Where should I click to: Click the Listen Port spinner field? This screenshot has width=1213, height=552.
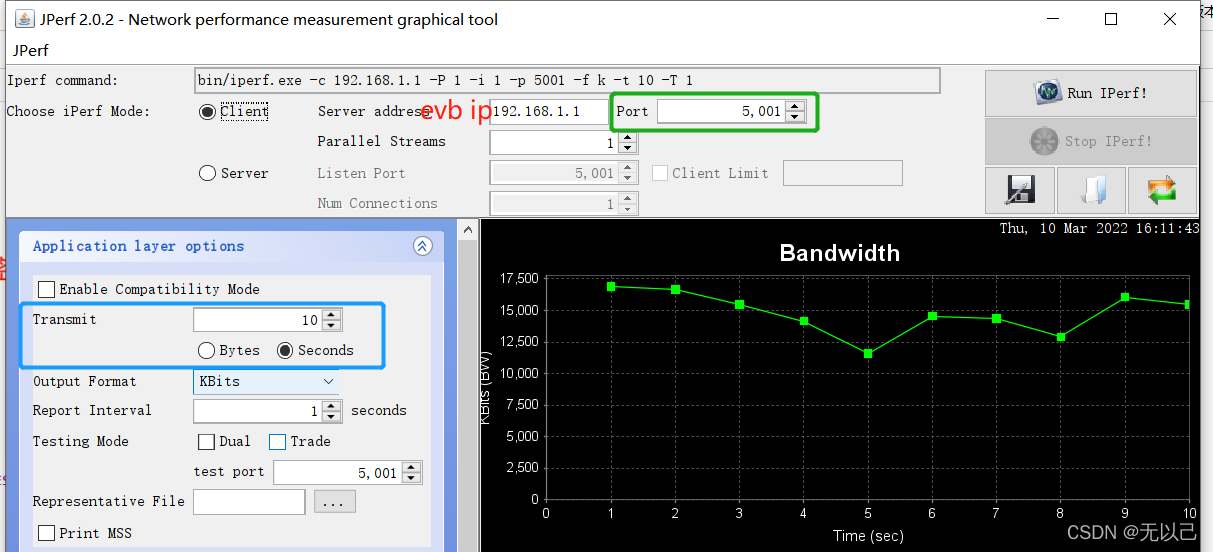[x=554, y=173]
